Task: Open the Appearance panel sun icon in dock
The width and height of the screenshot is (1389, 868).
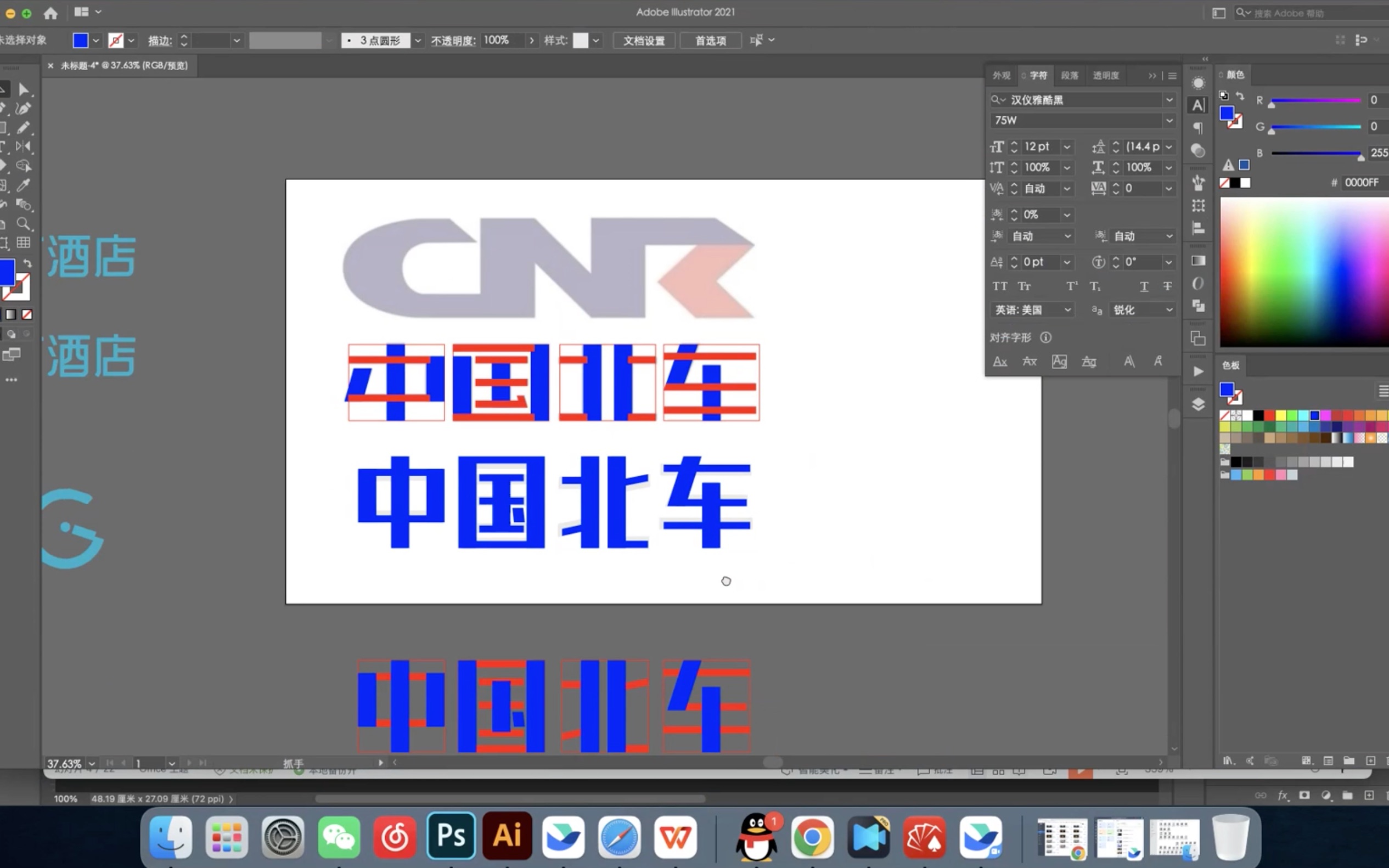Action: point(1198,83)
